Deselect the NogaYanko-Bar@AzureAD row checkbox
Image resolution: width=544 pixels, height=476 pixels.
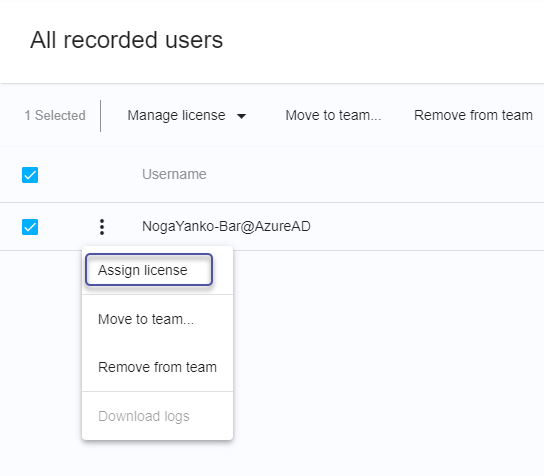[x=30, y=227]
